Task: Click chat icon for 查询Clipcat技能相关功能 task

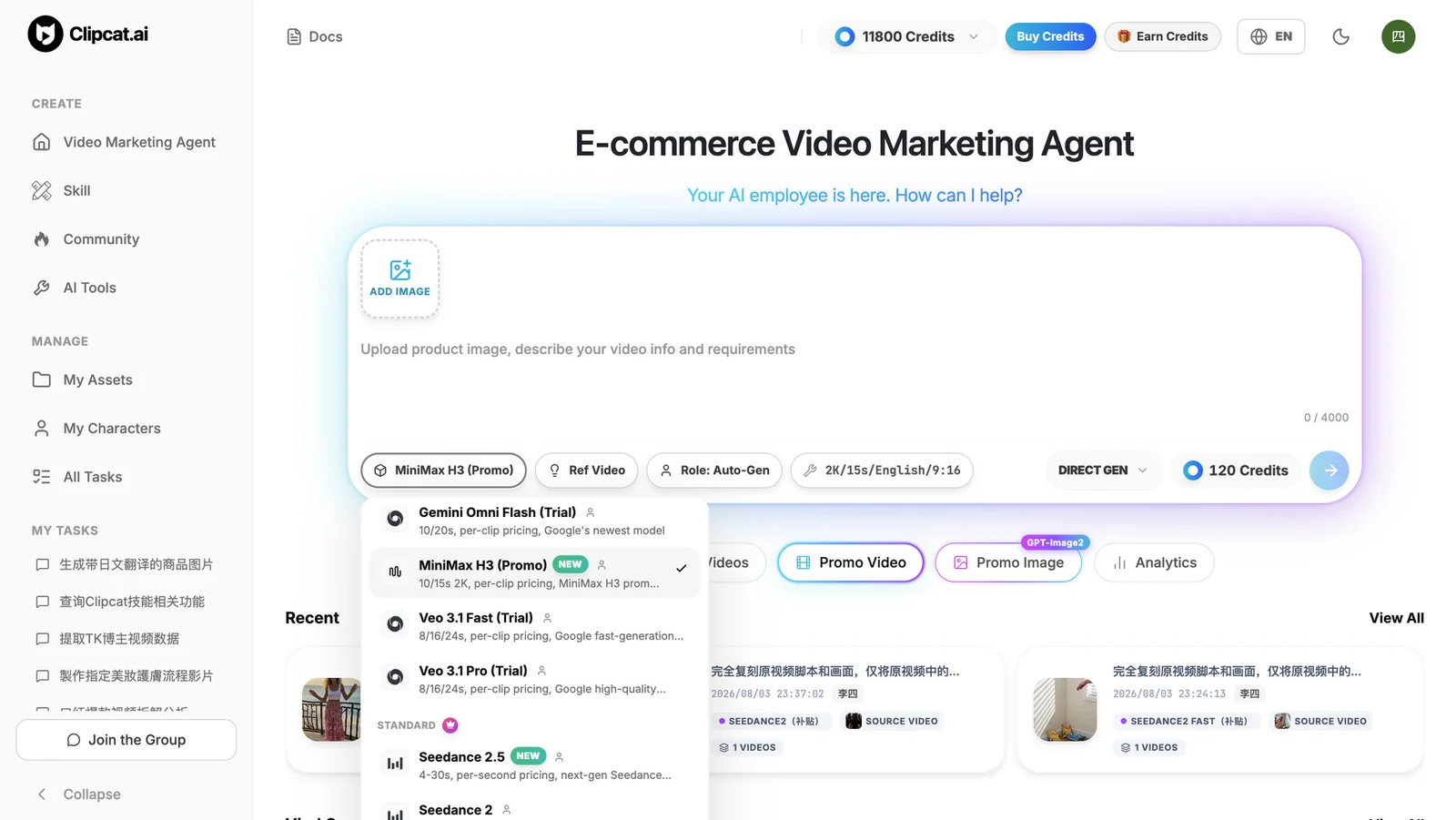Action: click(x=42, y=602)
